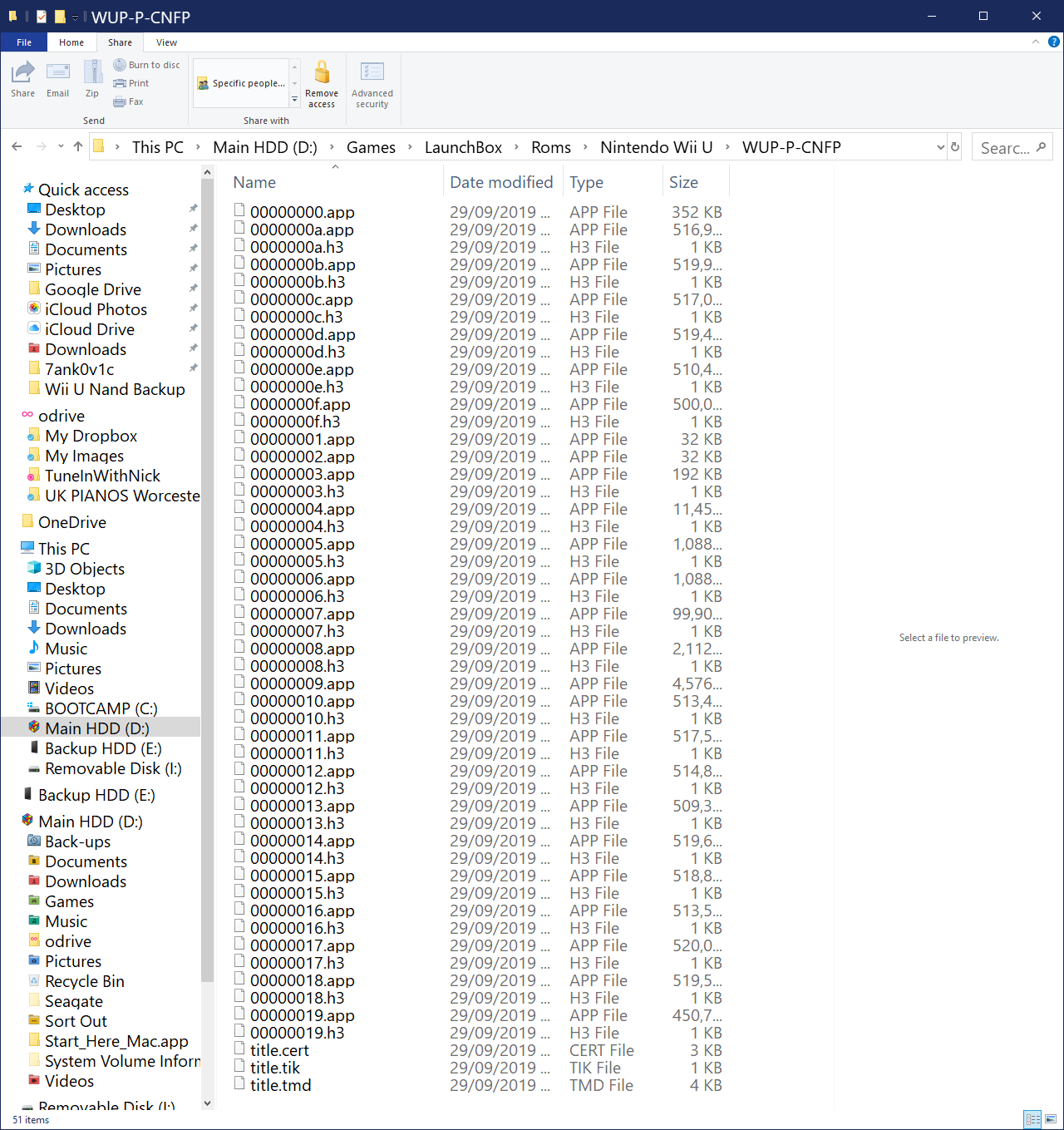Open My Dropbox under odrive

coord(91,436)
